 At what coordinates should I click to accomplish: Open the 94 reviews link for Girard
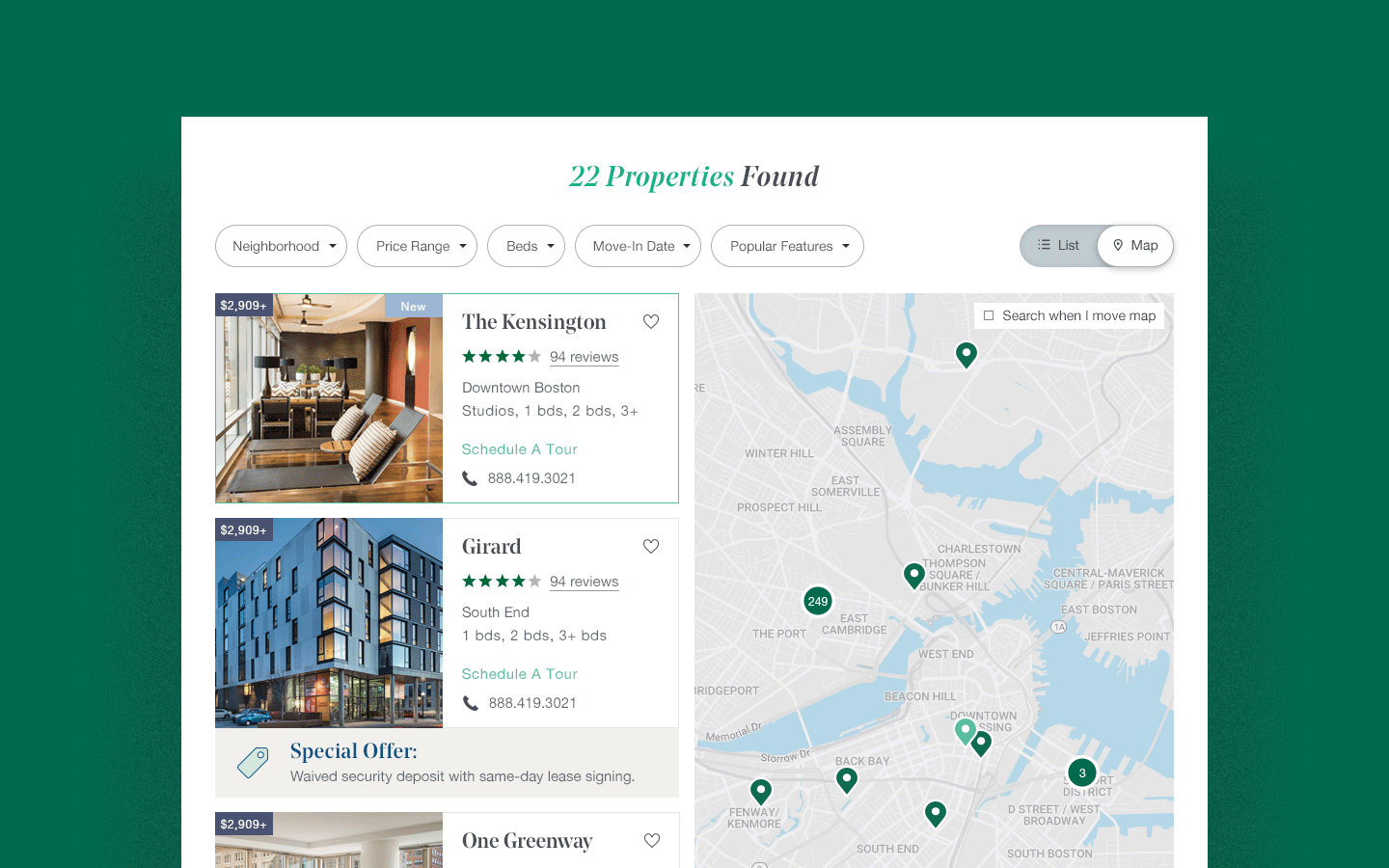[584, 581]
